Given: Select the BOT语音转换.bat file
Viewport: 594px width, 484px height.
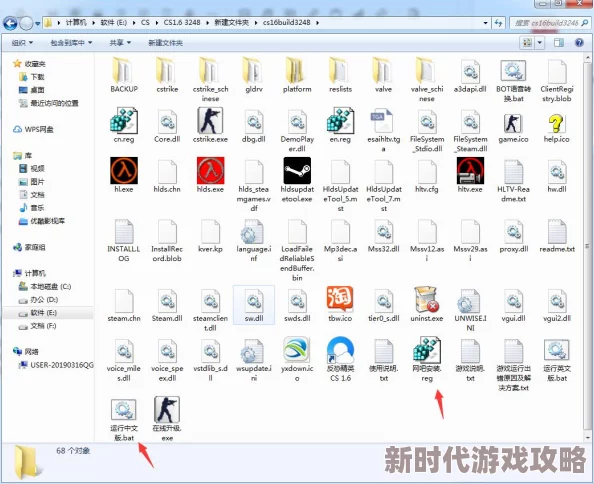Looking at the screenshot, I should pyautogui.click(x=513, y=81).
